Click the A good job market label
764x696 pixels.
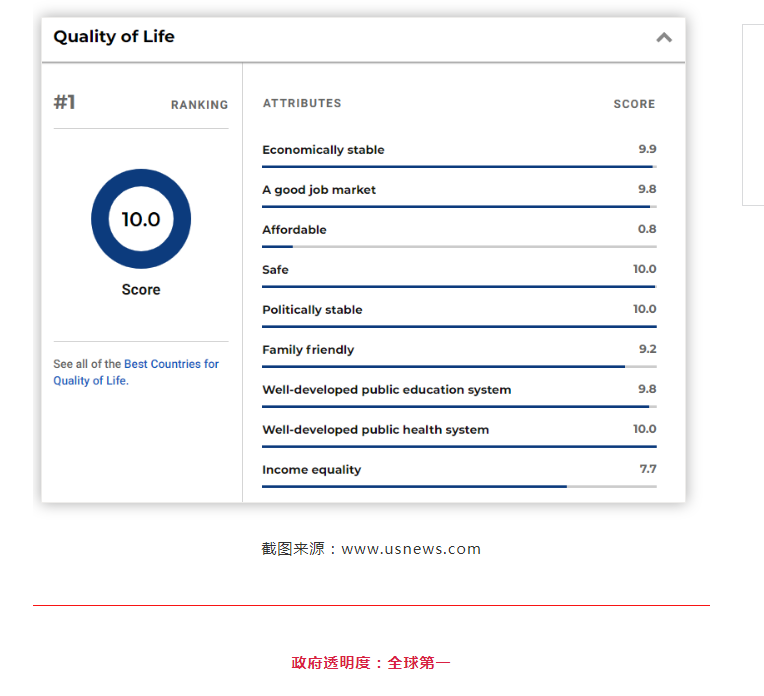tap(319, 190)
